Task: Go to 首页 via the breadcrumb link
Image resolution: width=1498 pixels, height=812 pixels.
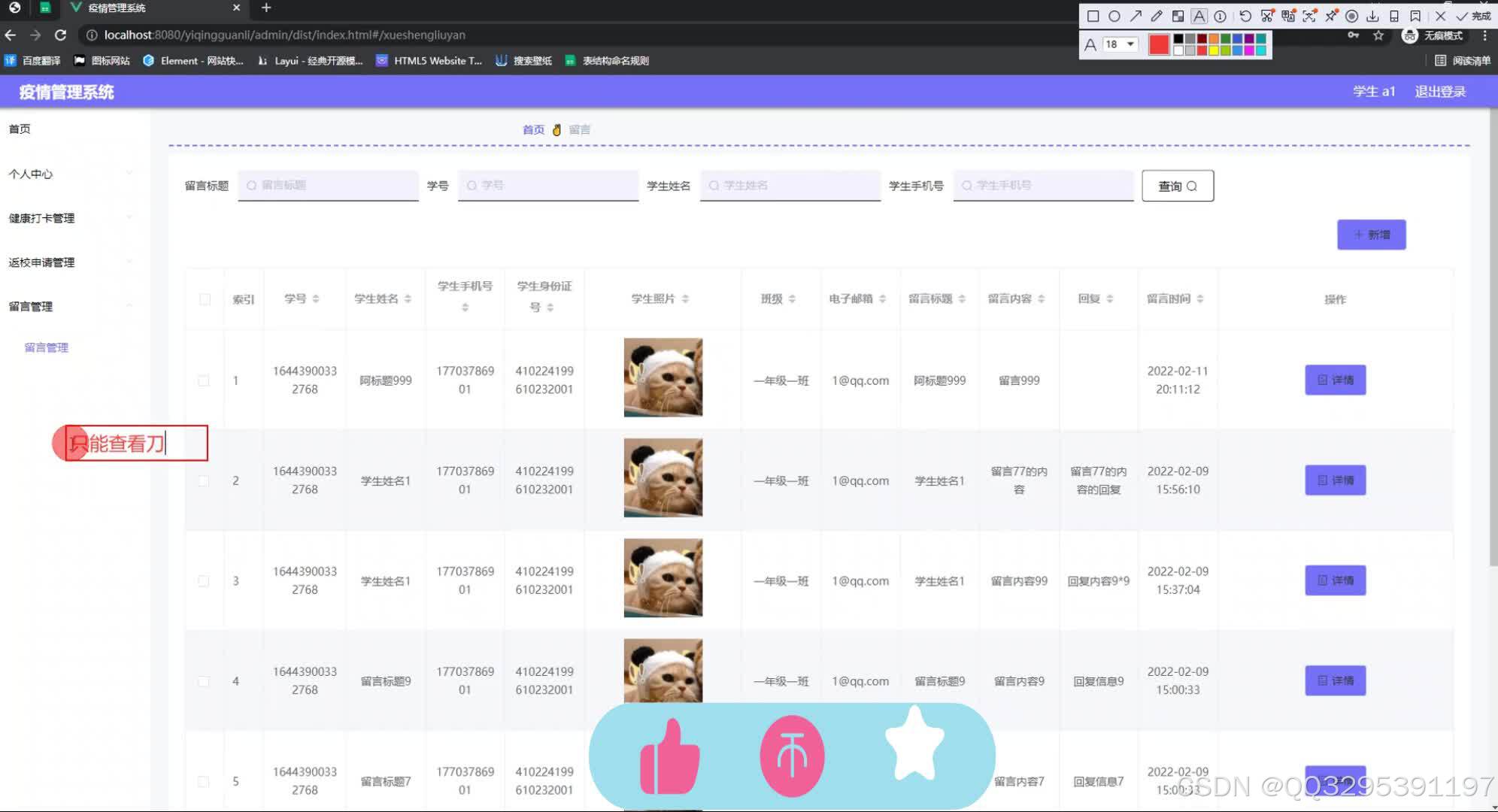Action: 533,130
